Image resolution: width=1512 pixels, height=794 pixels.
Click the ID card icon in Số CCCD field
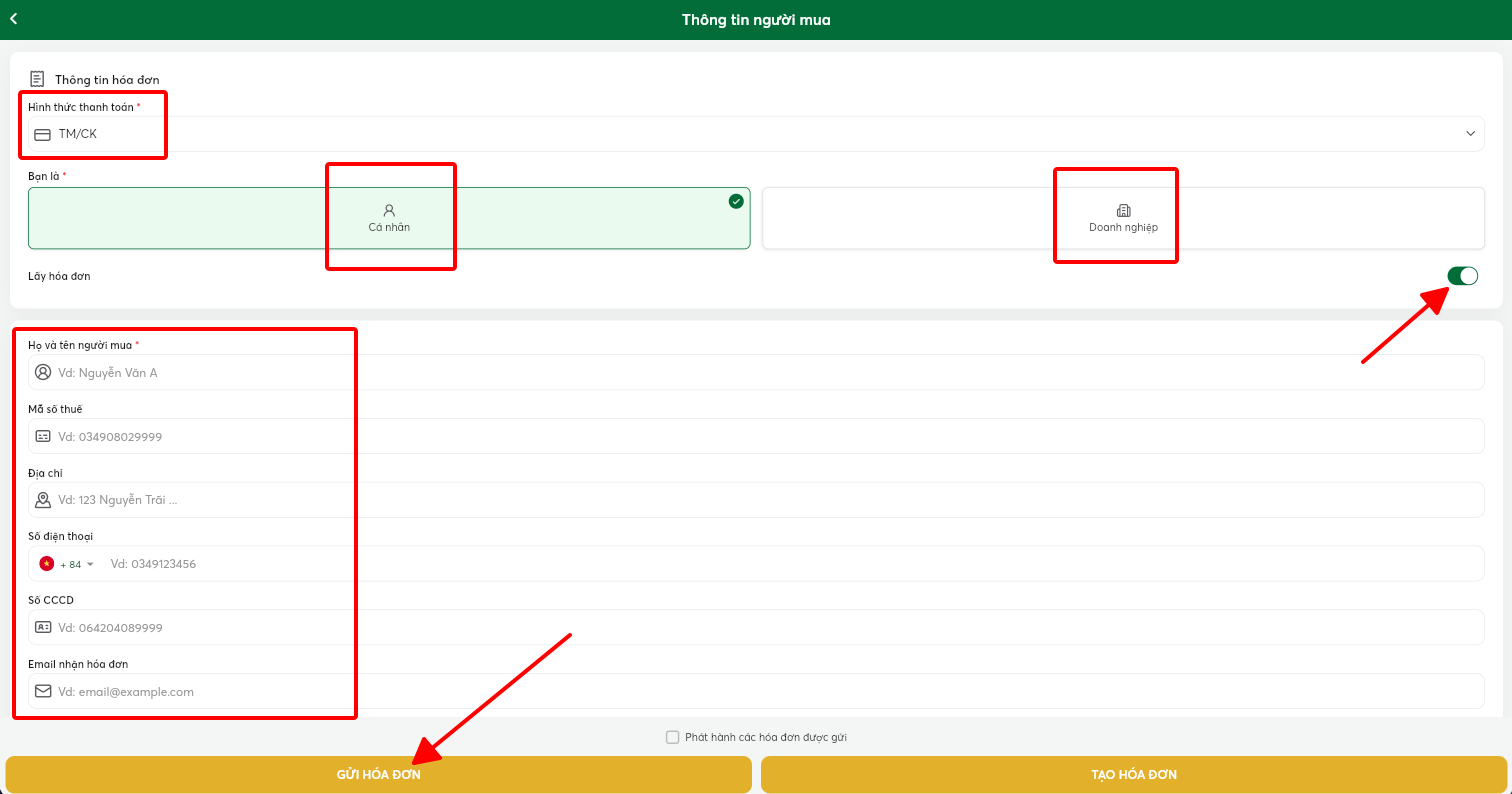pos(43,627)
